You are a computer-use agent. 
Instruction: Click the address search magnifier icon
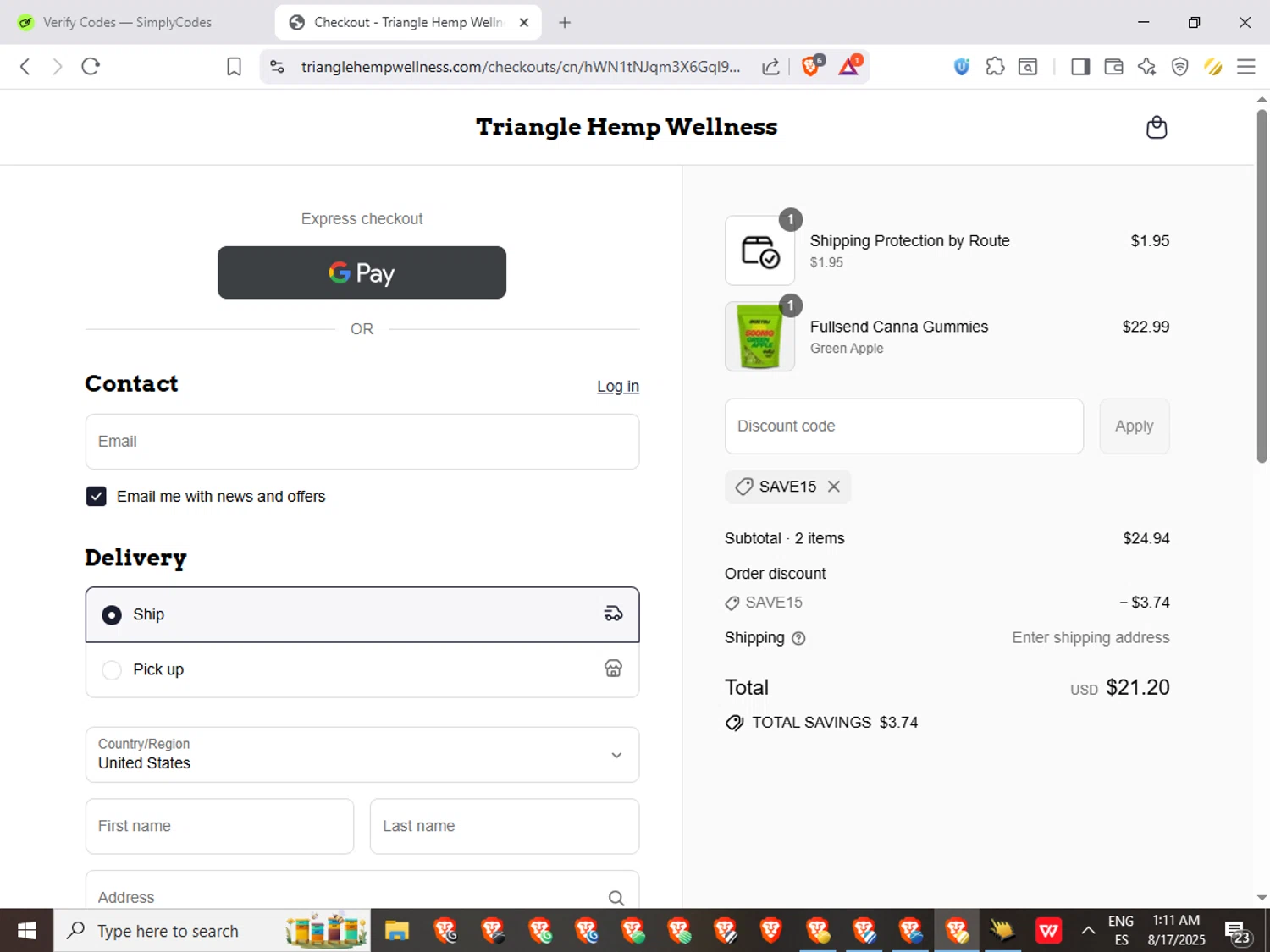616,898
